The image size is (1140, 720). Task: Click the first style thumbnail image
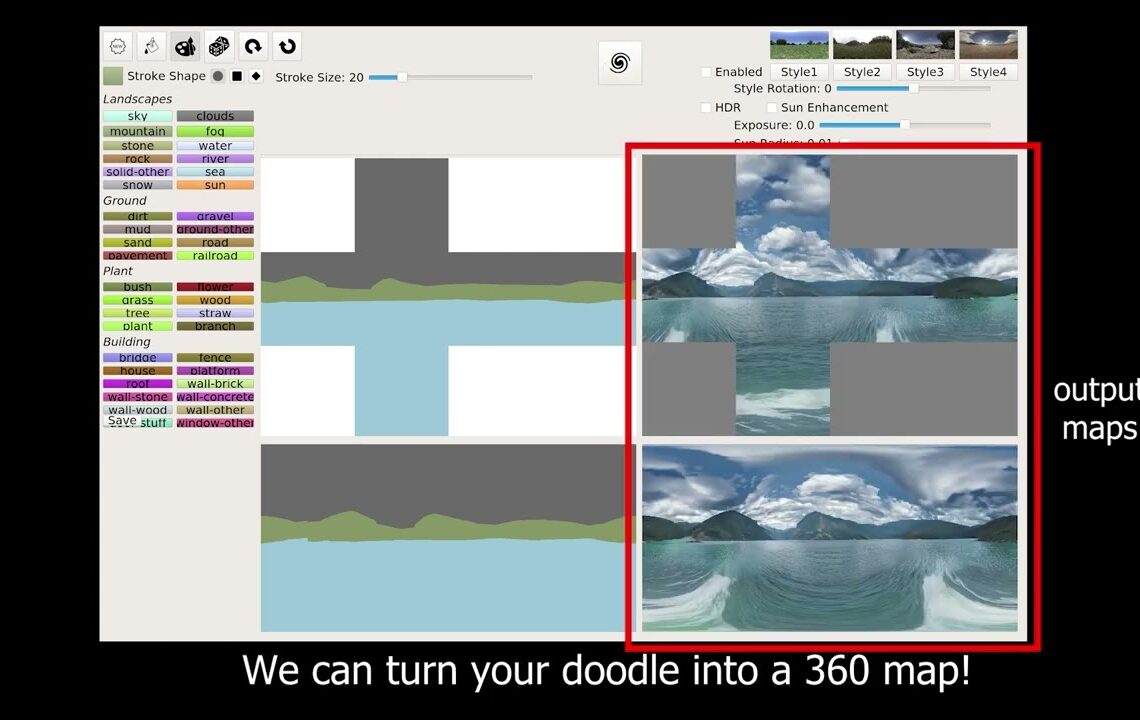(799, 45)
